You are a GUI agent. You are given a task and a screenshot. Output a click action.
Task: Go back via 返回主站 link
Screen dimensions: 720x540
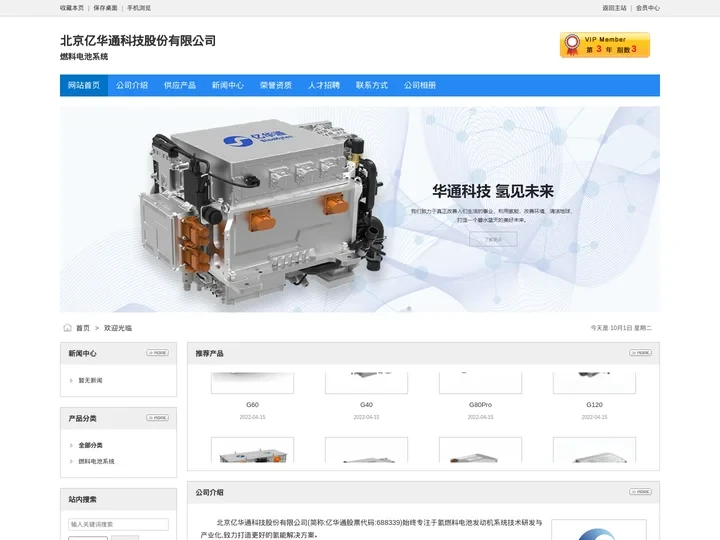614,8
